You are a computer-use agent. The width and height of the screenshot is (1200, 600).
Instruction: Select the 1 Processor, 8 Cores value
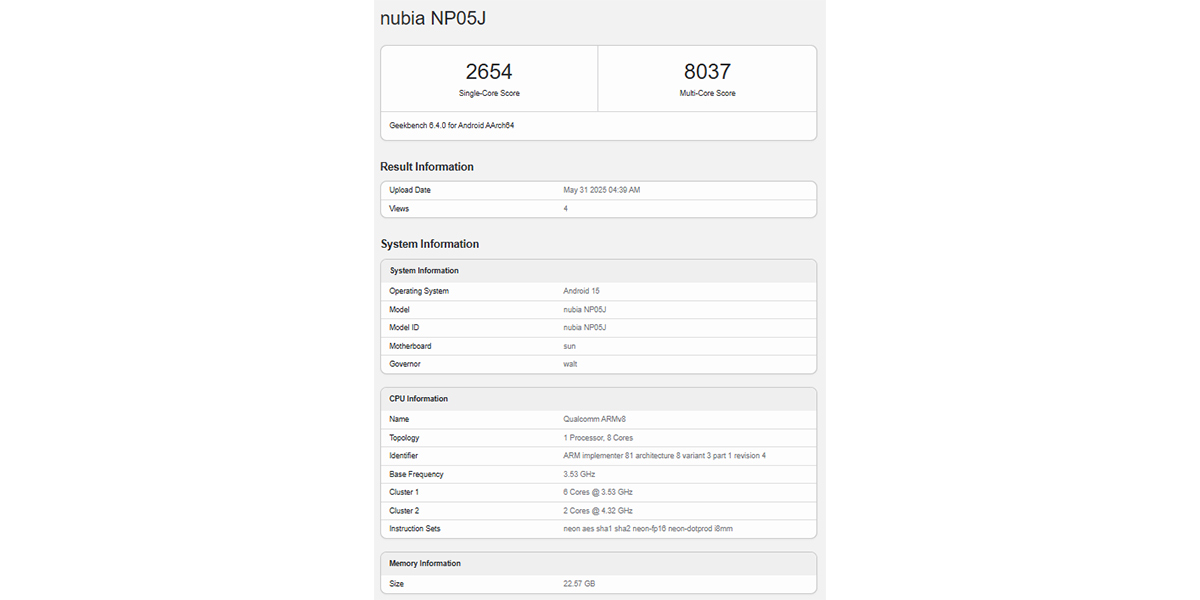[x=598, y=438]
